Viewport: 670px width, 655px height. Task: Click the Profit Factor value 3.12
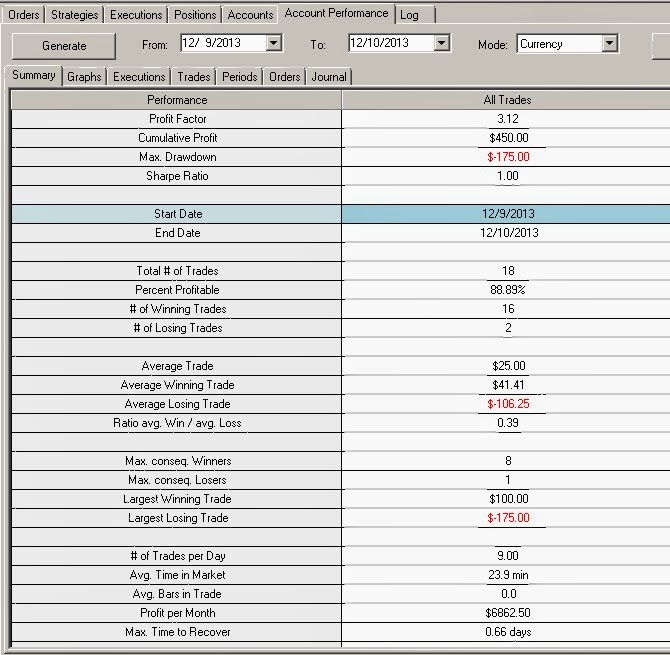(x=508, y=119)
